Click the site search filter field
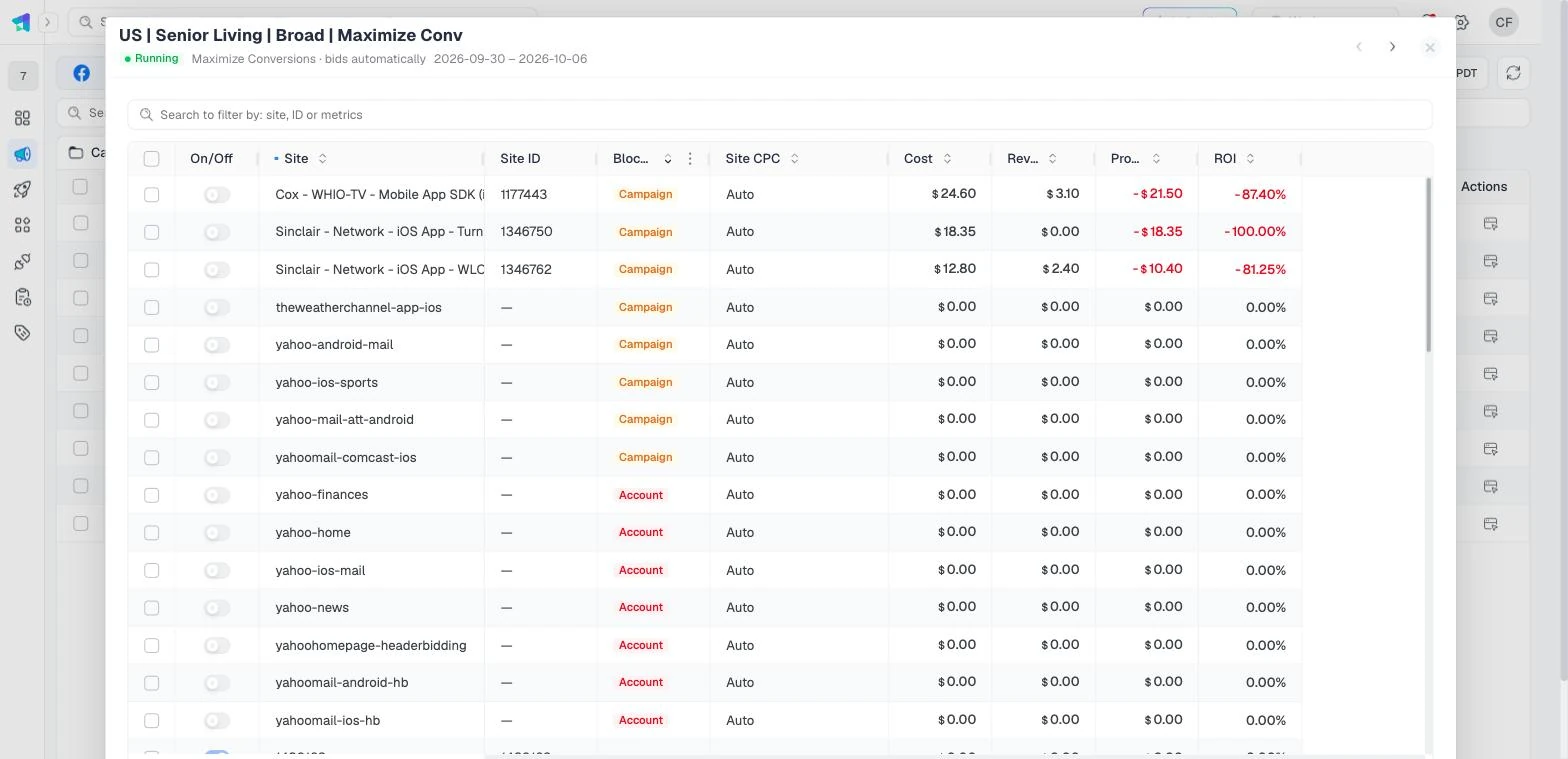The image size is (1568, 759). tap(780, 115)
